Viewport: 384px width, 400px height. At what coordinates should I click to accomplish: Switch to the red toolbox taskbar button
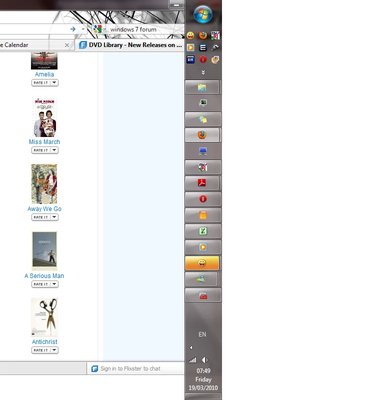click(x=203, y=295)
